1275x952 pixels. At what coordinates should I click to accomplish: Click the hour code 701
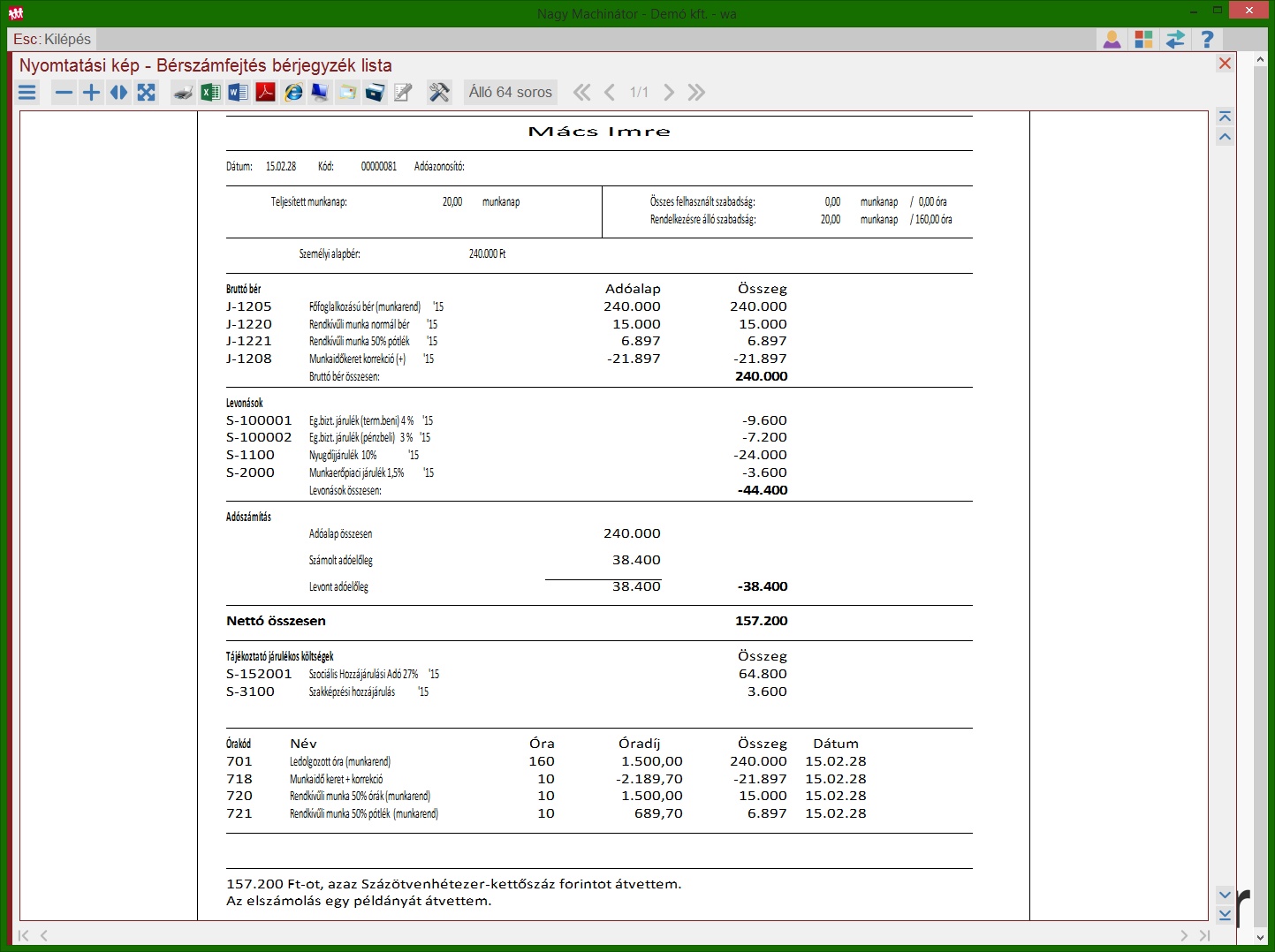tap(239, 761)
